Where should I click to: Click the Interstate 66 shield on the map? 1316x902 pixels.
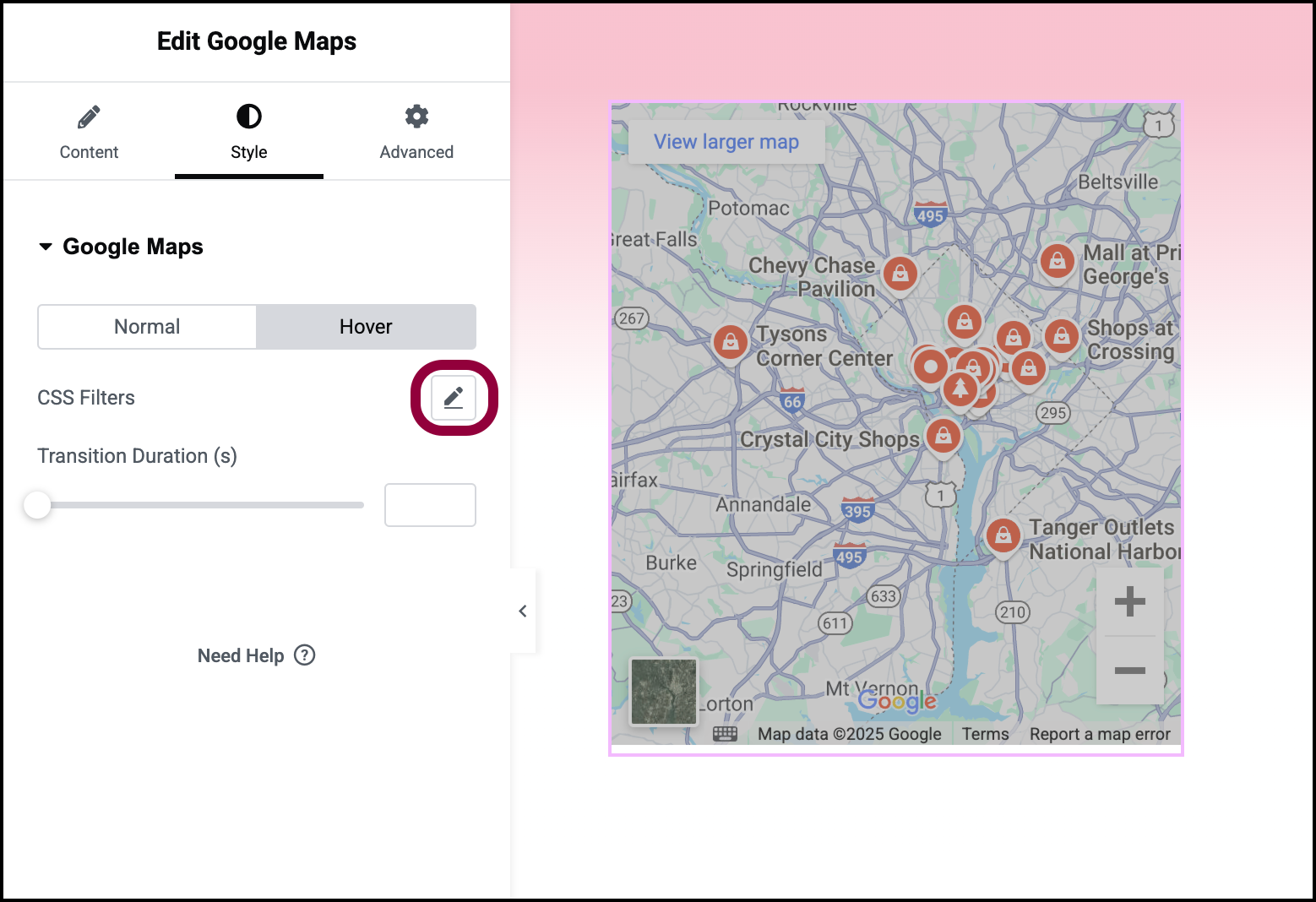[x=792, y=399]
